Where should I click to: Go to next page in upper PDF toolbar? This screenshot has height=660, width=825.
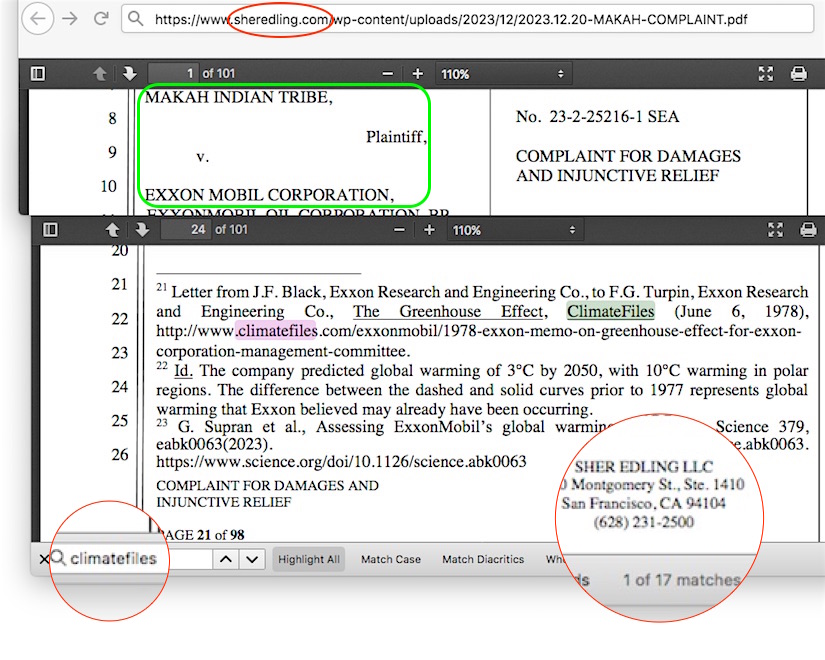[x=130, y=74]
